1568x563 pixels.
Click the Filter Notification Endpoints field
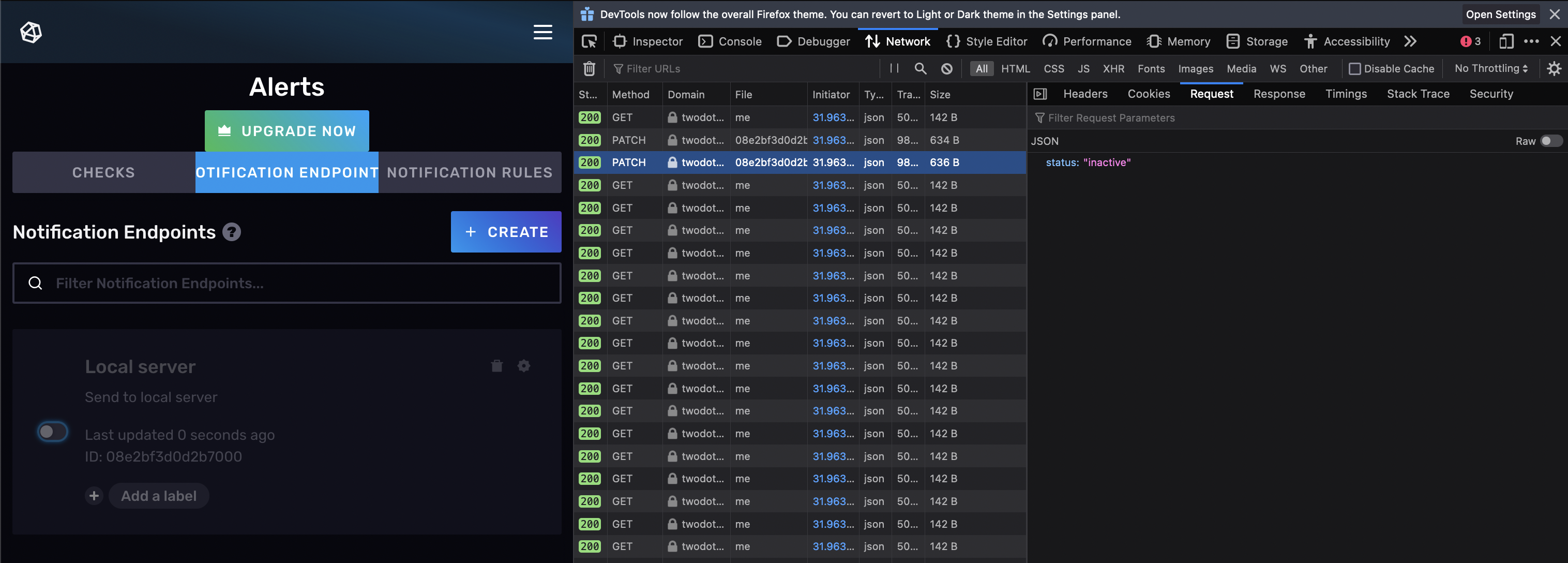286,283
